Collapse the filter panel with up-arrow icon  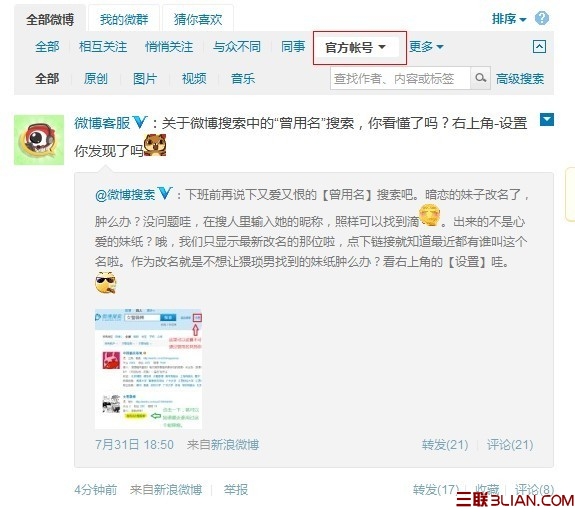(x=539, y=47)
